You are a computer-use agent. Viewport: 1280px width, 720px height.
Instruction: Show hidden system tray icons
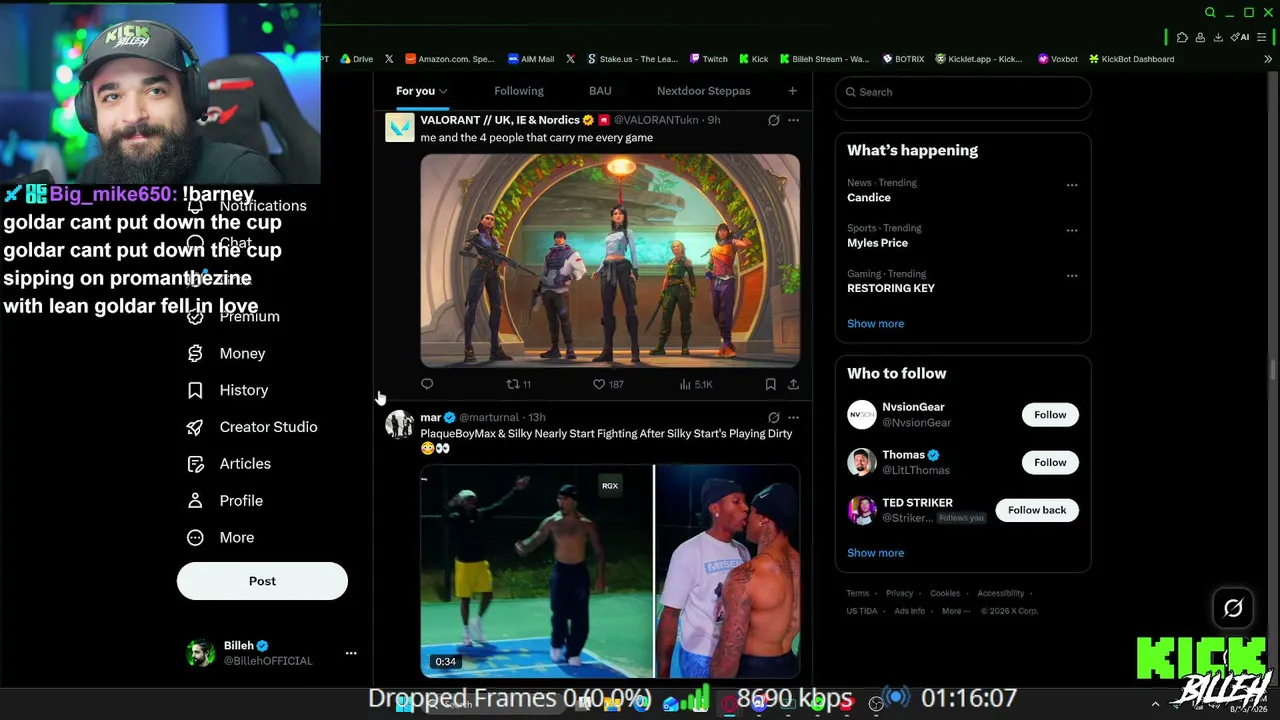tap(1156, 704)
